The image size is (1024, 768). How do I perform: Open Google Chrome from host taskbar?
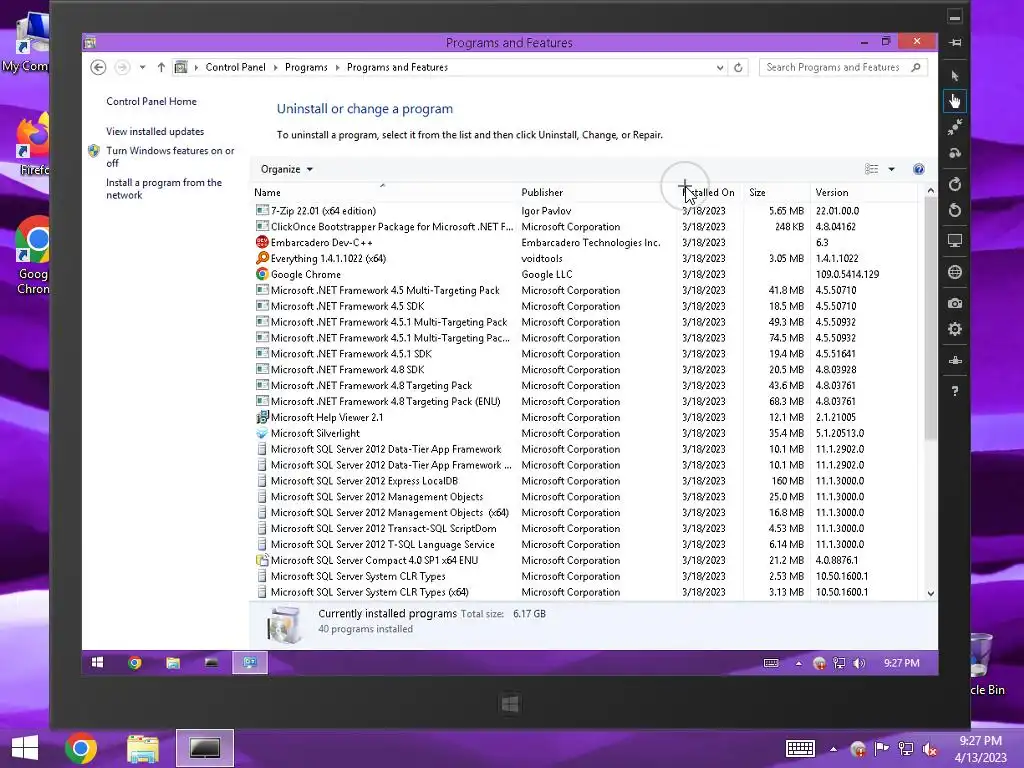81,748
